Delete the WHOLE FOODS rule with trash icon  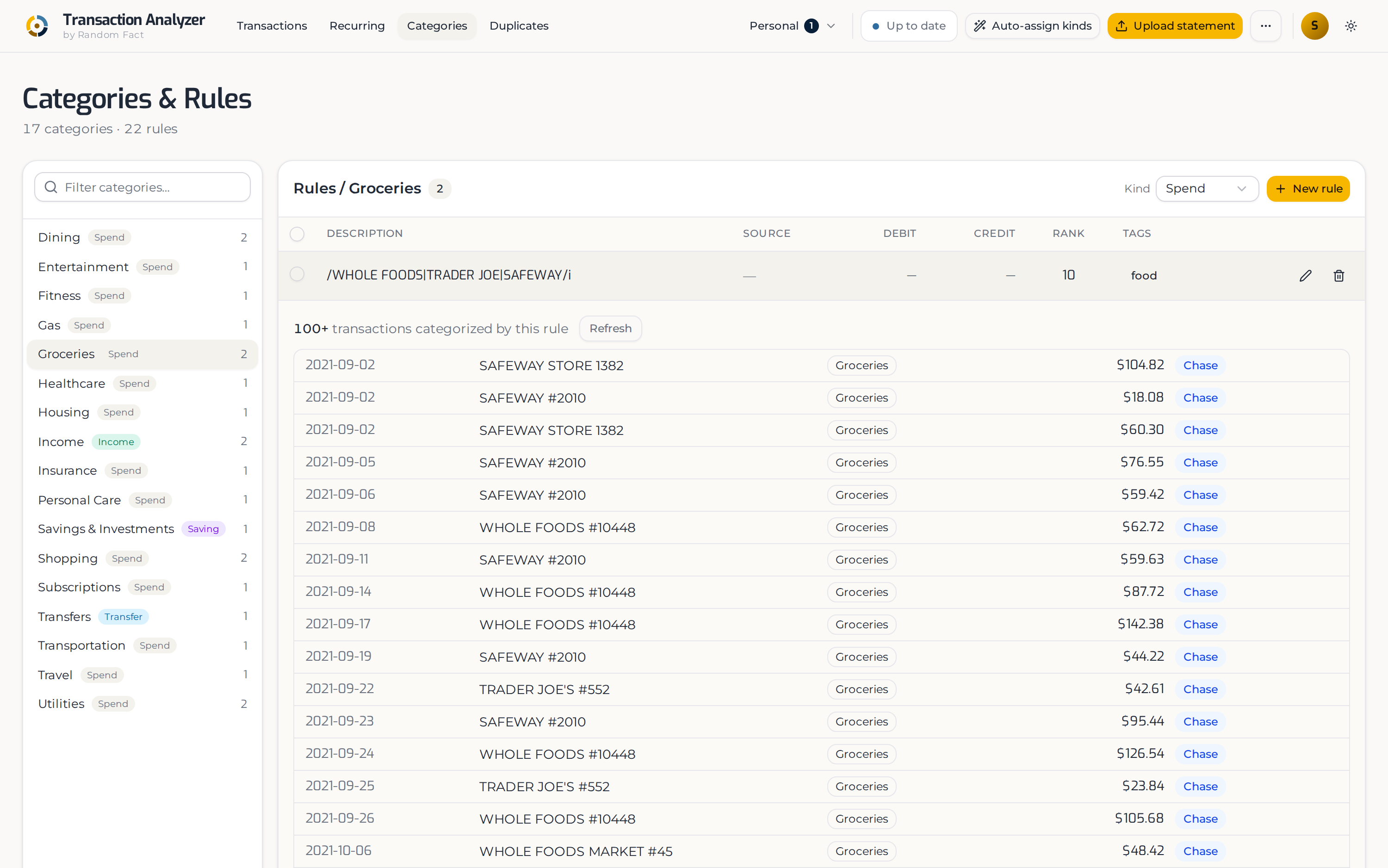[1338, 276]
